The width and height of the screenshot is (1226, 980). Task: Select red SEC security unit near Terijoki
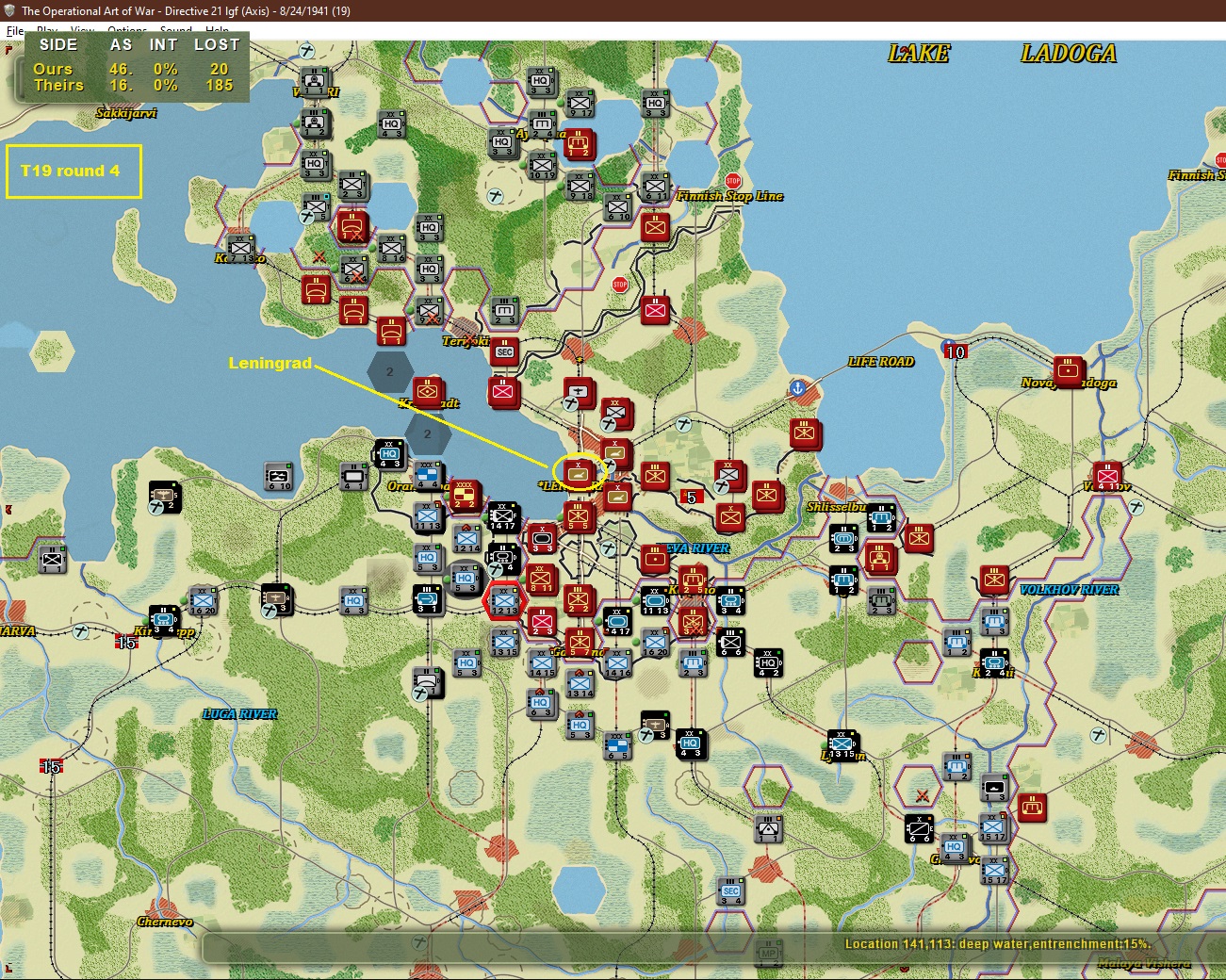tap(504, 351)
